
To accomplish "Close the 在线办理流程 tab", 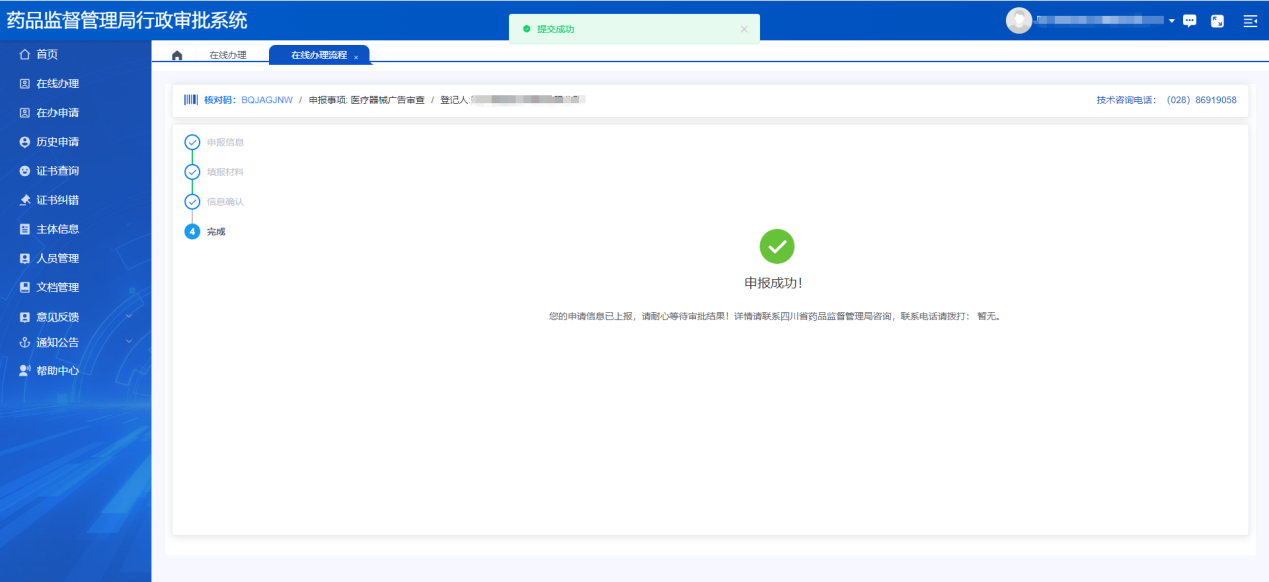I will [x=356, y=57].
